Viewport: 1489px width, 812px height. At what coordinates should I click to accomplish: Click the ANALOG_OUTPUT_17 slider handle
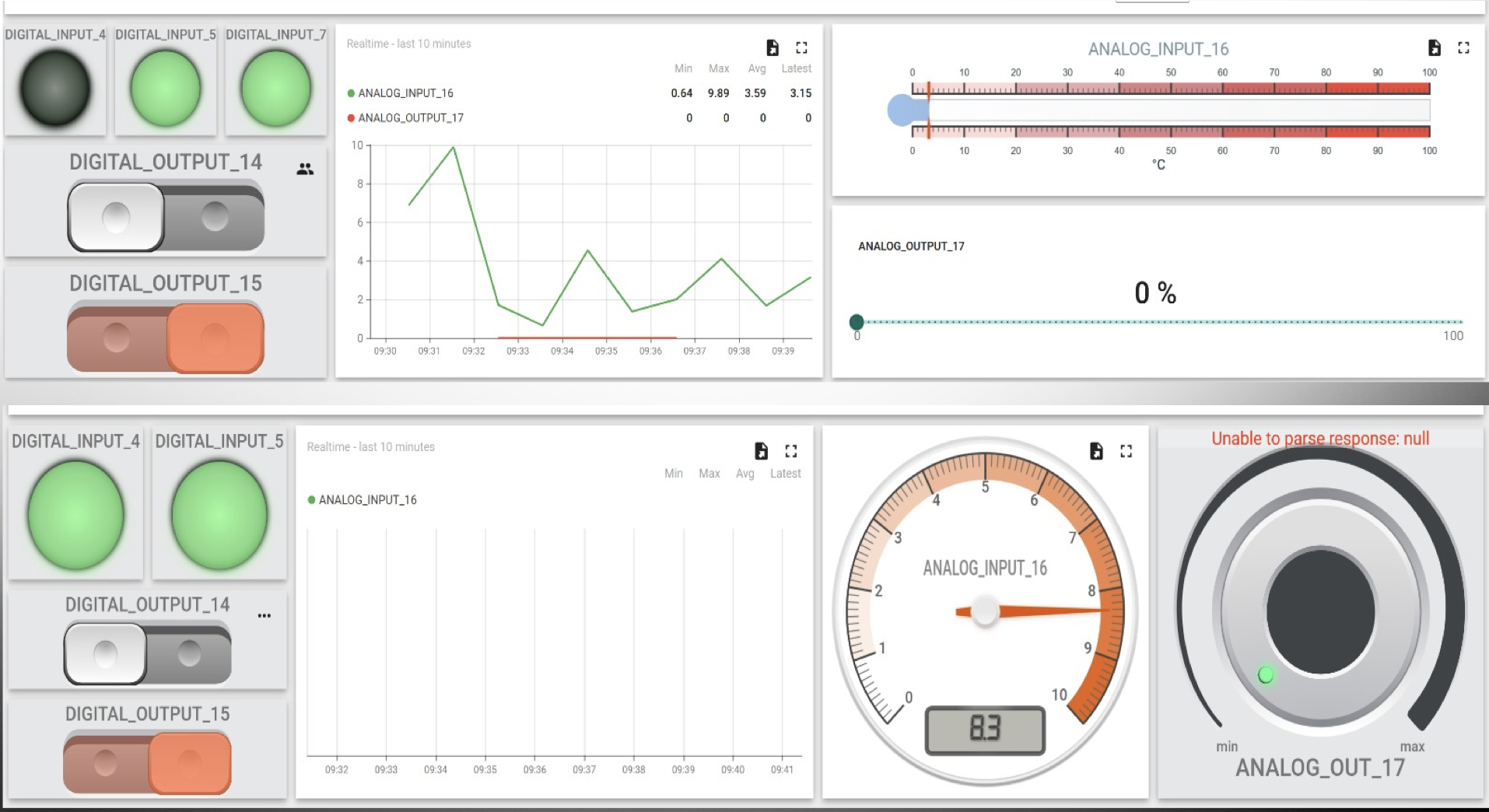click(x=857, y=322)
